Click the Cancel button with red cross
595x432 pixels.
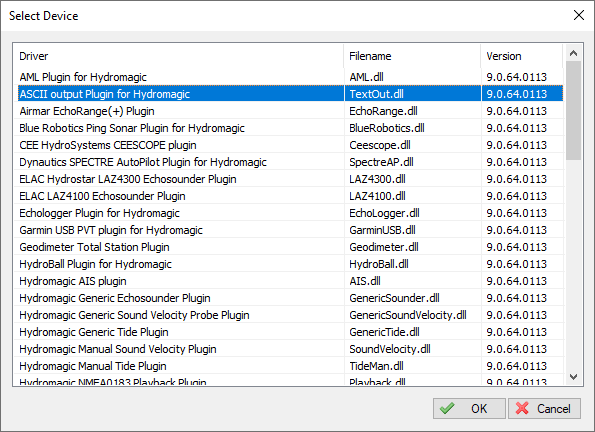pyautogui.click(x=544, y=408)
